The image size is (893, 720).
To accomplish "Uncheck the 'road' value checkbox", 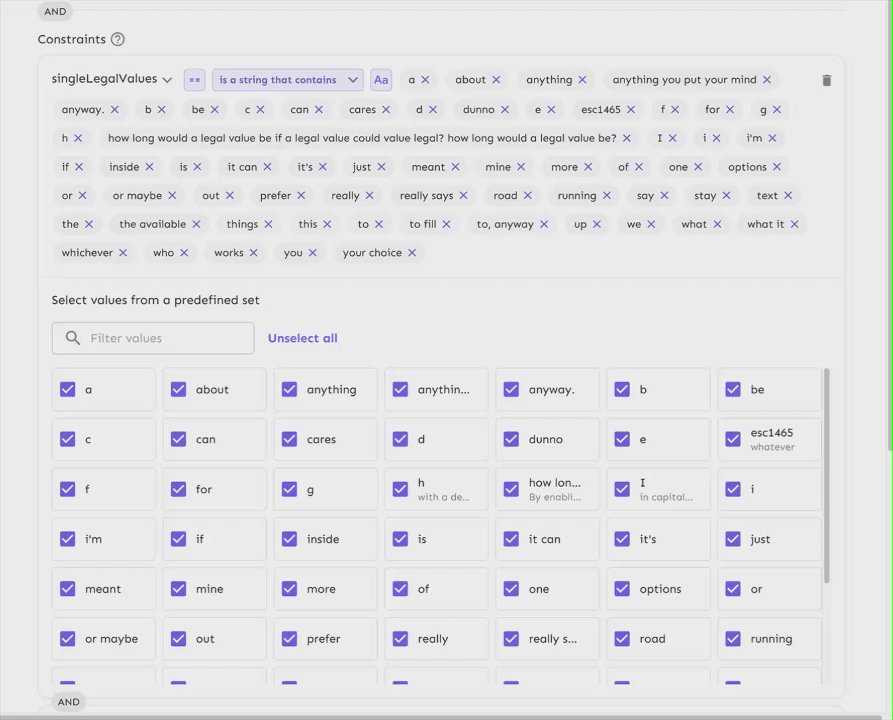I will point(622,639).
